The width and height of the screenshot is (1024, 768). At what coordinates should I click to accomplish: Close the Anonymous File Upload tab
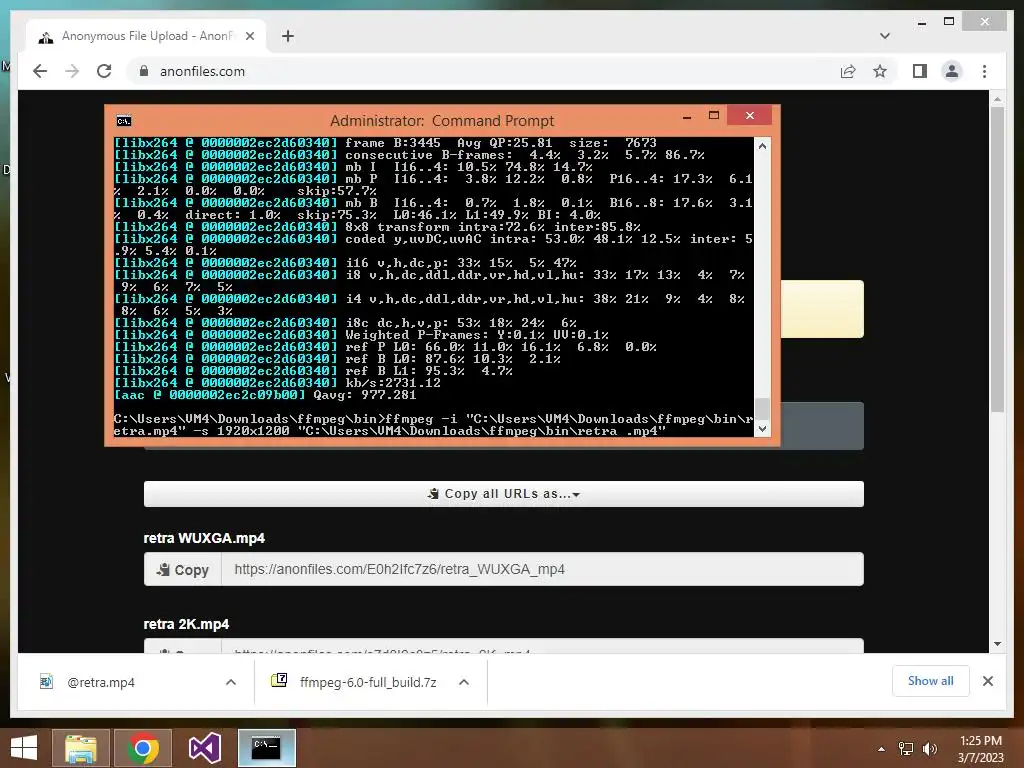tap(249, 37)
